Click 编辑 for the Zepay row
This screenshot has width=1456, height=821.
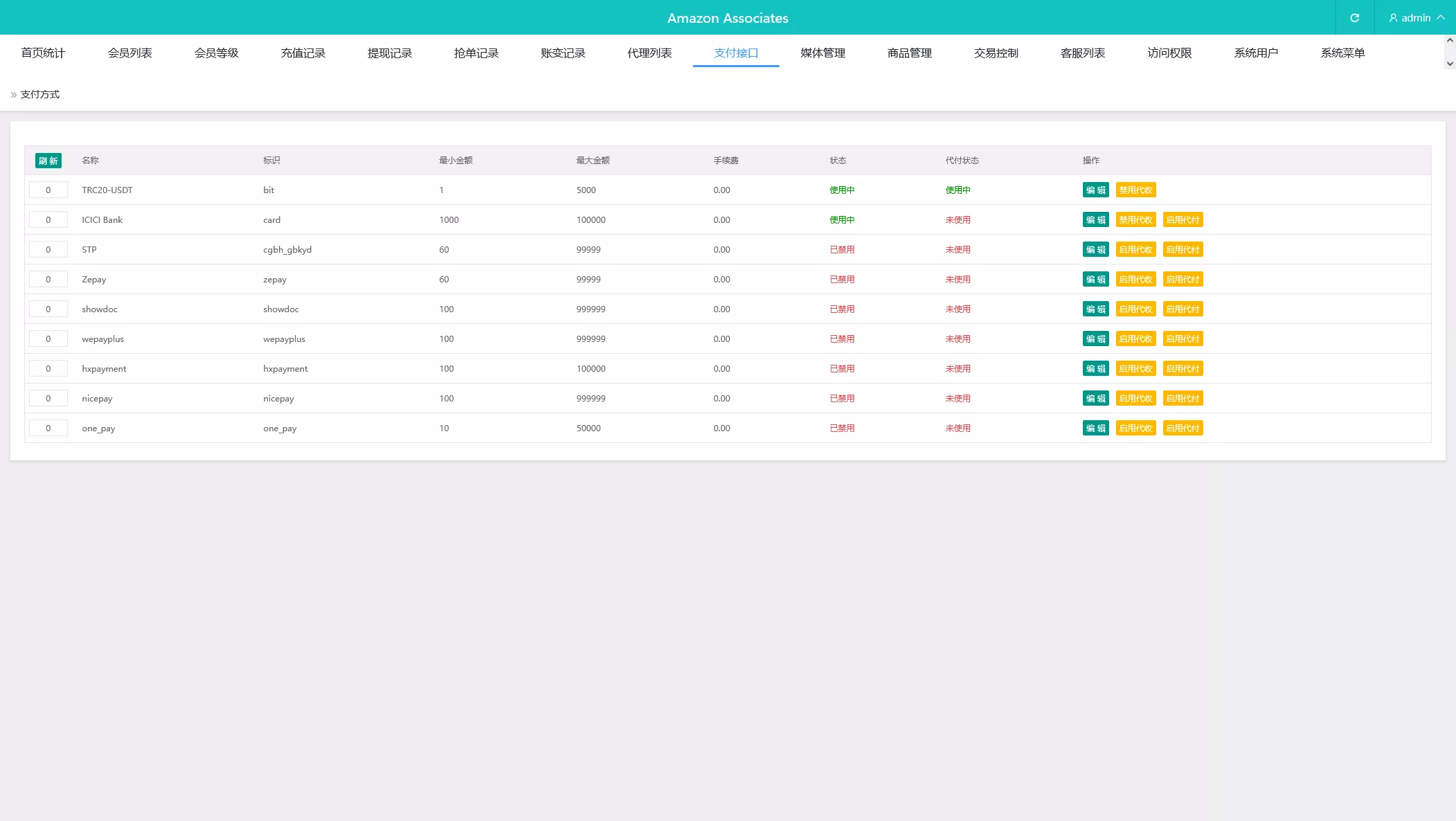point(1095,280)
